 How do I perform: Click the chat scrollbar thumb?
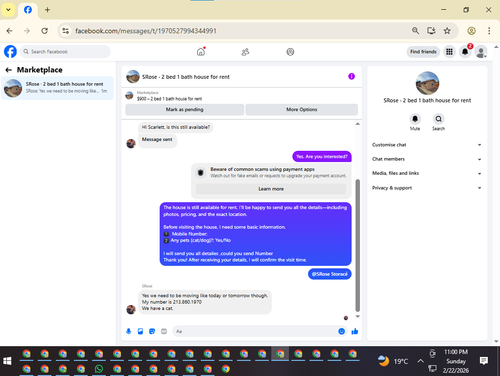click(357, 245)
